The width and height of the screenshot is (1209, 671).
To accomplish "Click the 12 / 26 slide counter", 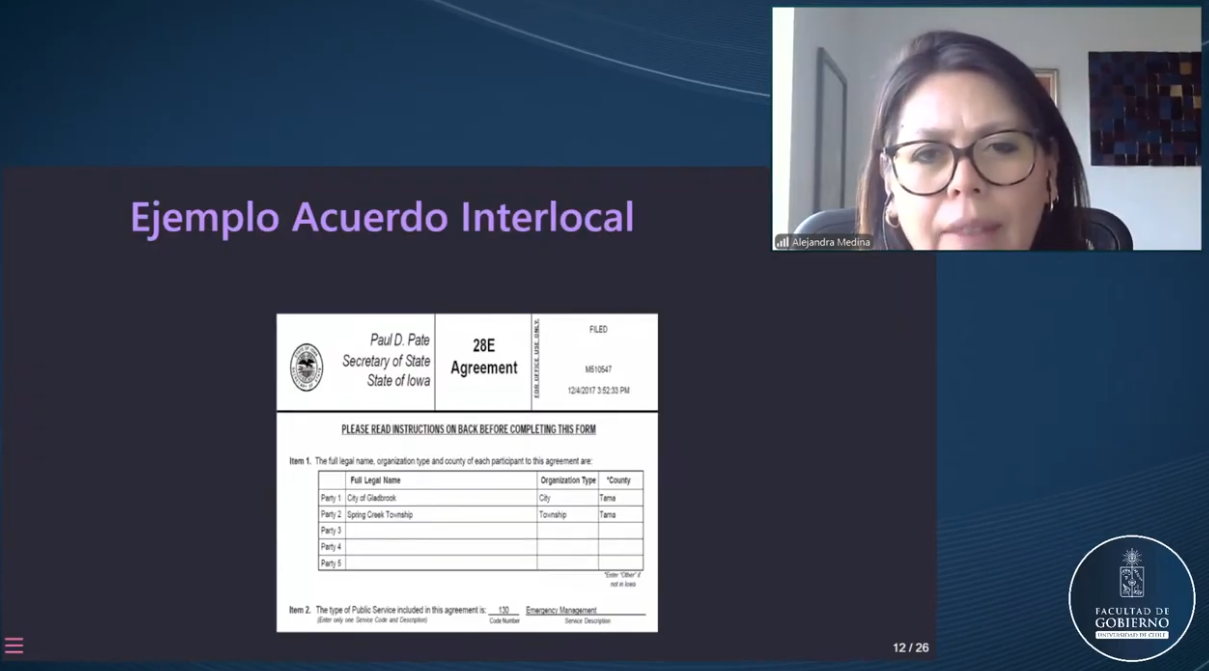I will pyautogui.click(x=910, y=648).
